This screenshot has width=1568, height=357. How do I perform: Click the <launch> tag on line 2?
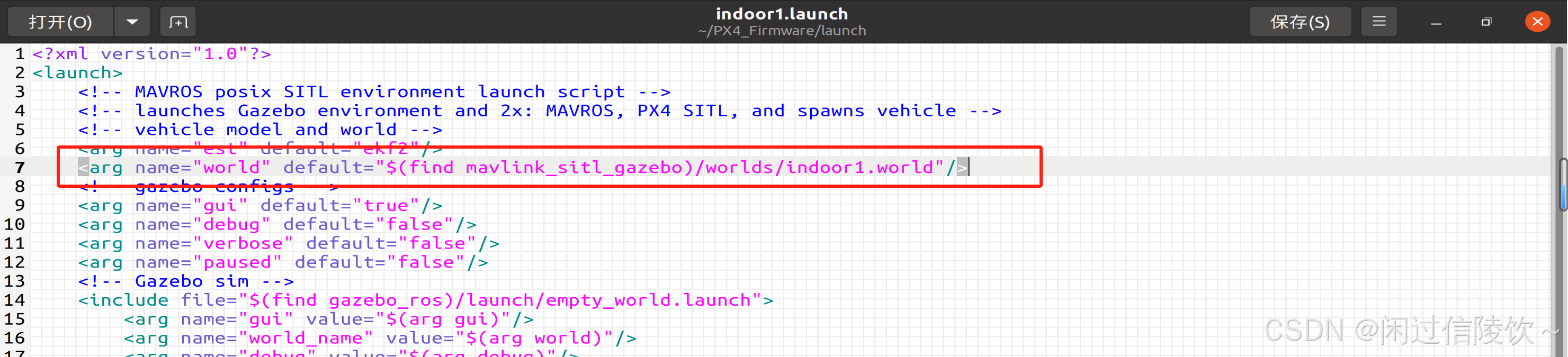(x=77, y=73)
